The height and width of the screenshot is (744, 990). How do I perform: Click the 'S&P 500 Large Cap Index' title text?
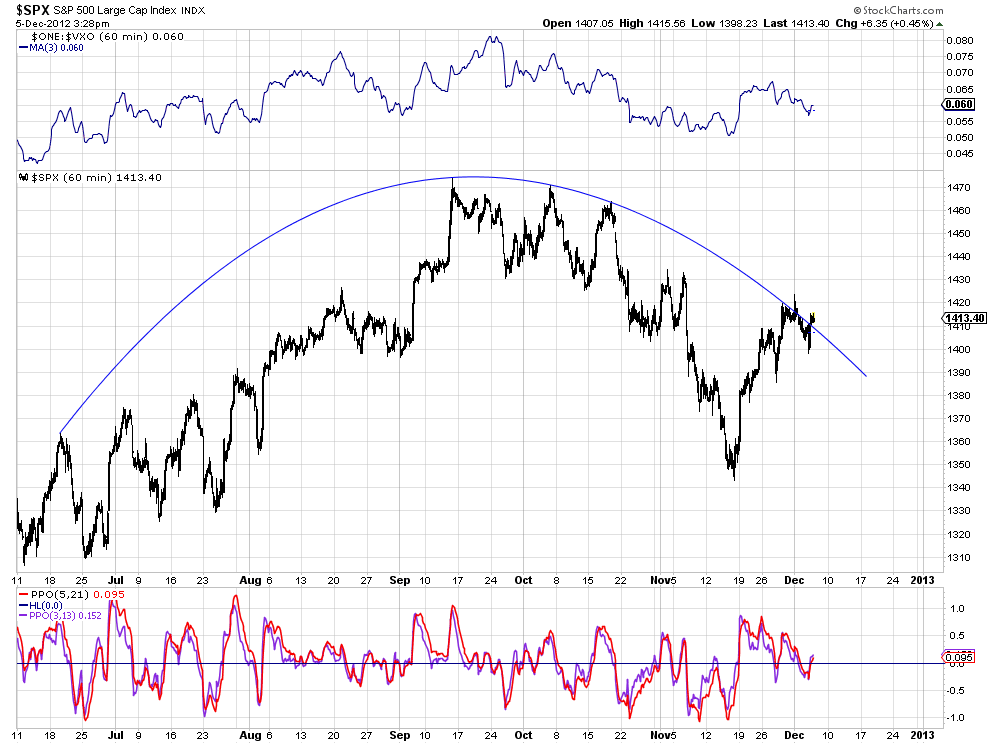point(116,11)
